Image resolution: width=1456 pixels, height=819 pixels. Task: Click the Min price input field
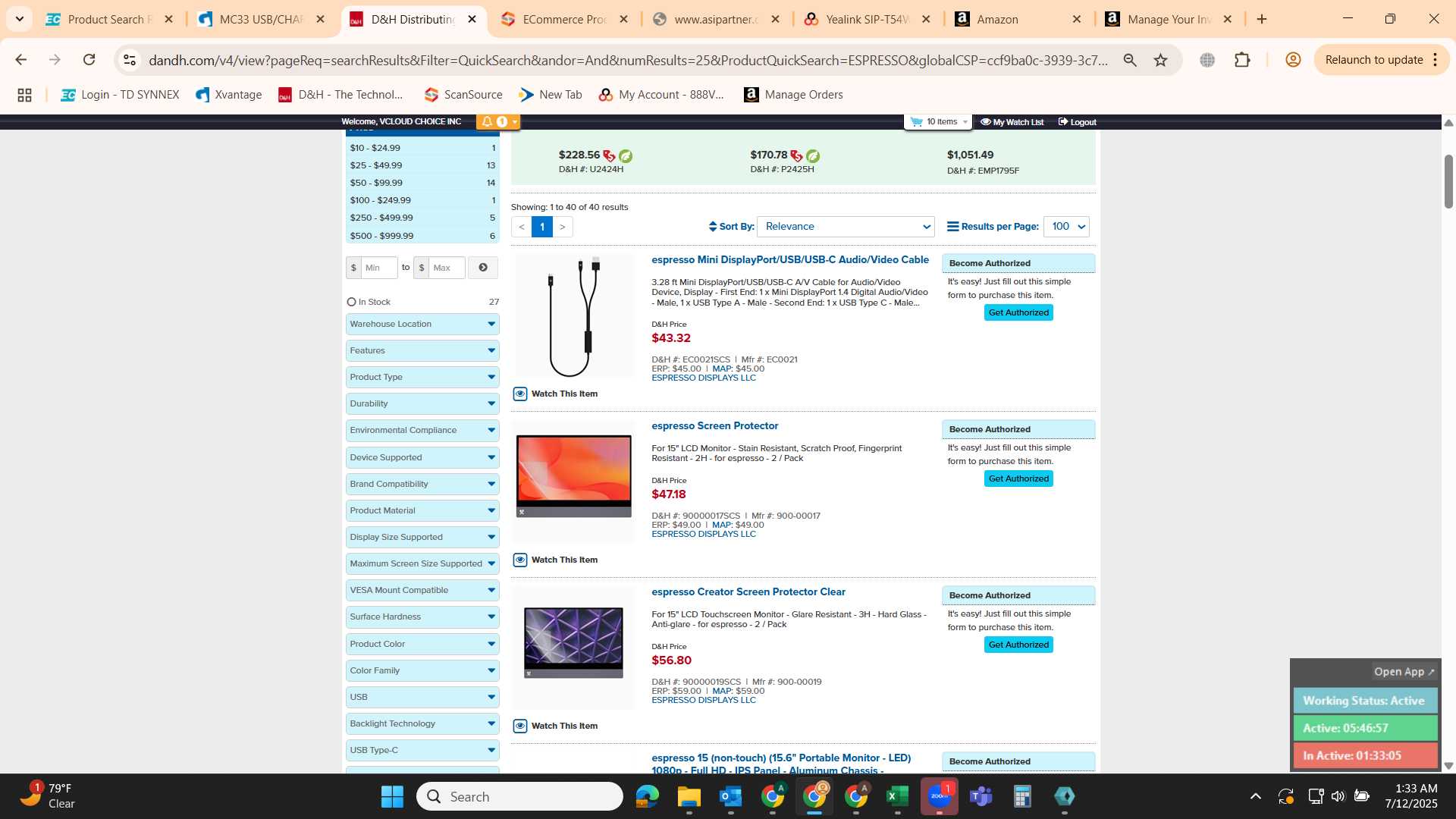pyautogui.click(x=378, y=268)
